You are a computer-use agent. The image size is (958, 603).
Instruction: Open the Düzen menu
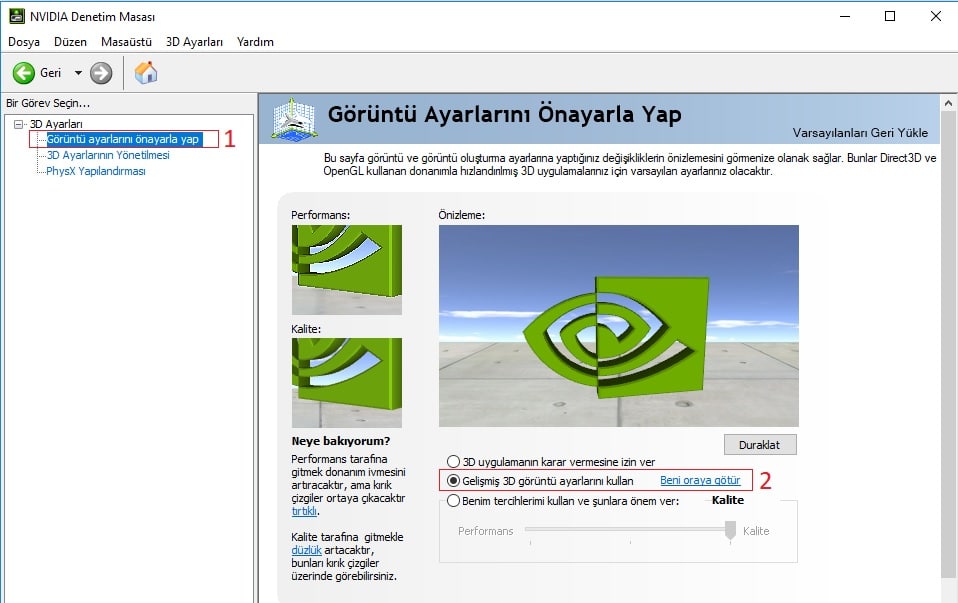[x=70, y=42]
